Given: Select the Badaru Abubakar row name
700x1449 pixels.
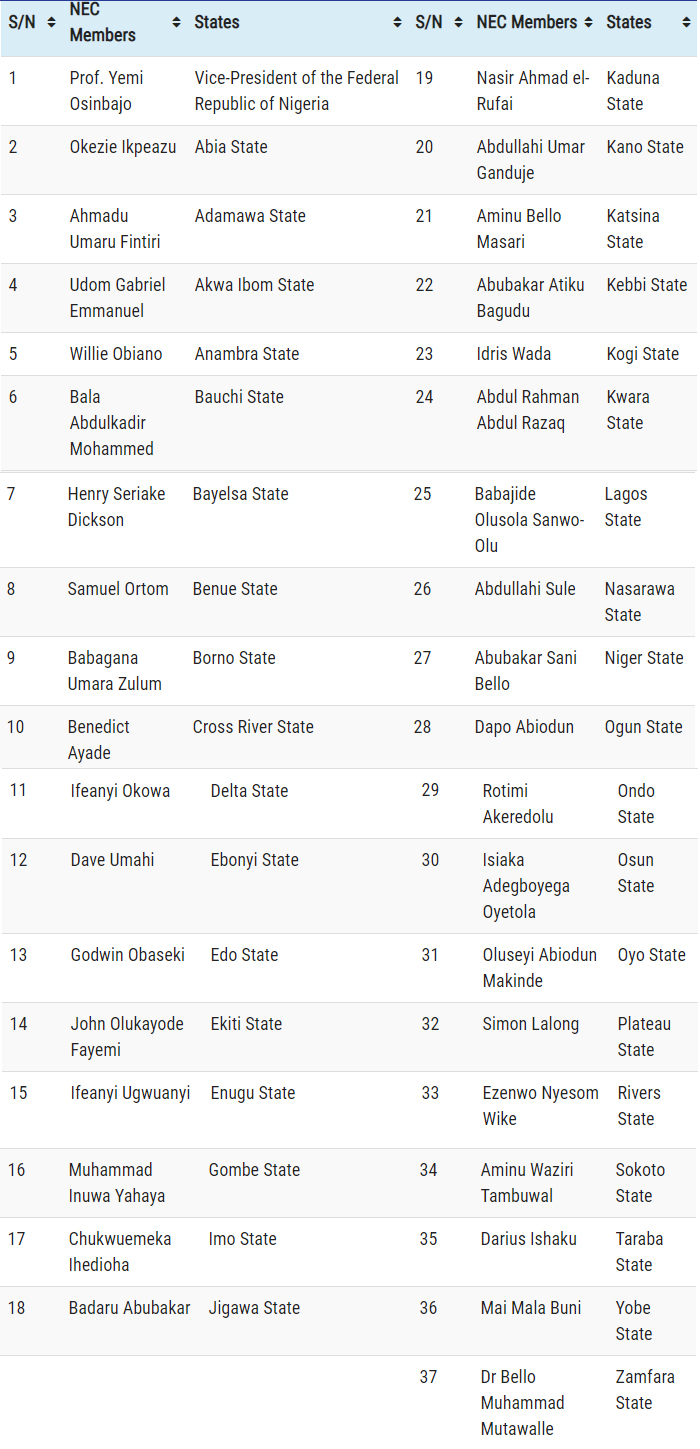Looking at the screenshot, I should pos(129,1308).
